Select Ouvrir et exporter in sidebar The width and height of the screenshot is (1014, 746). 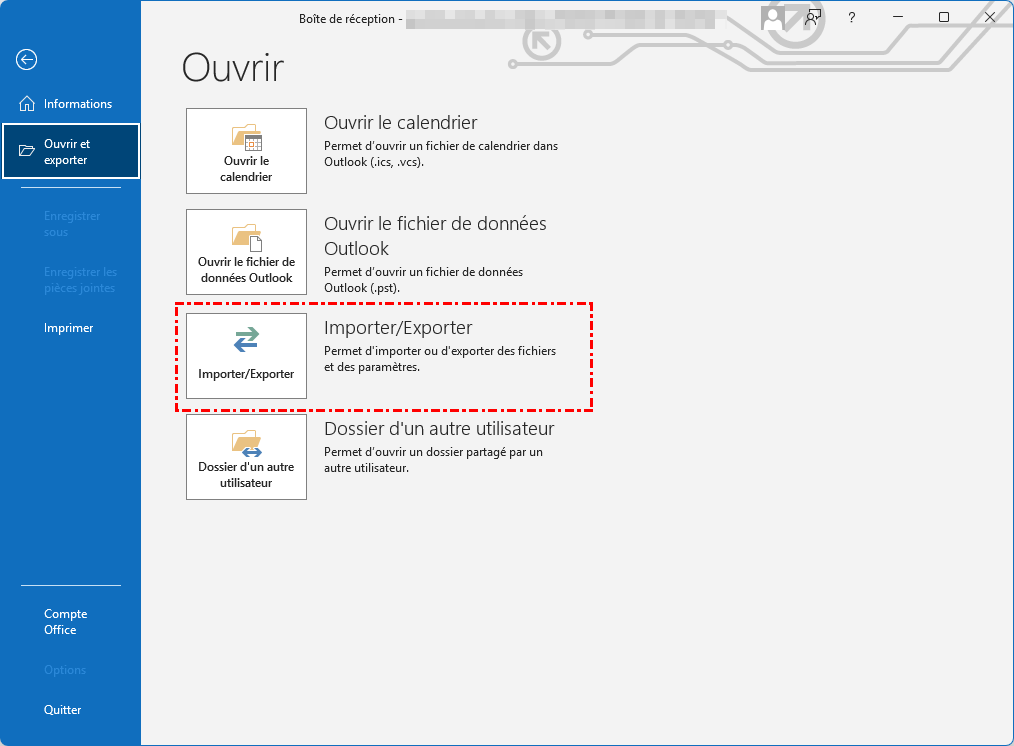click(x=70, y=152)
